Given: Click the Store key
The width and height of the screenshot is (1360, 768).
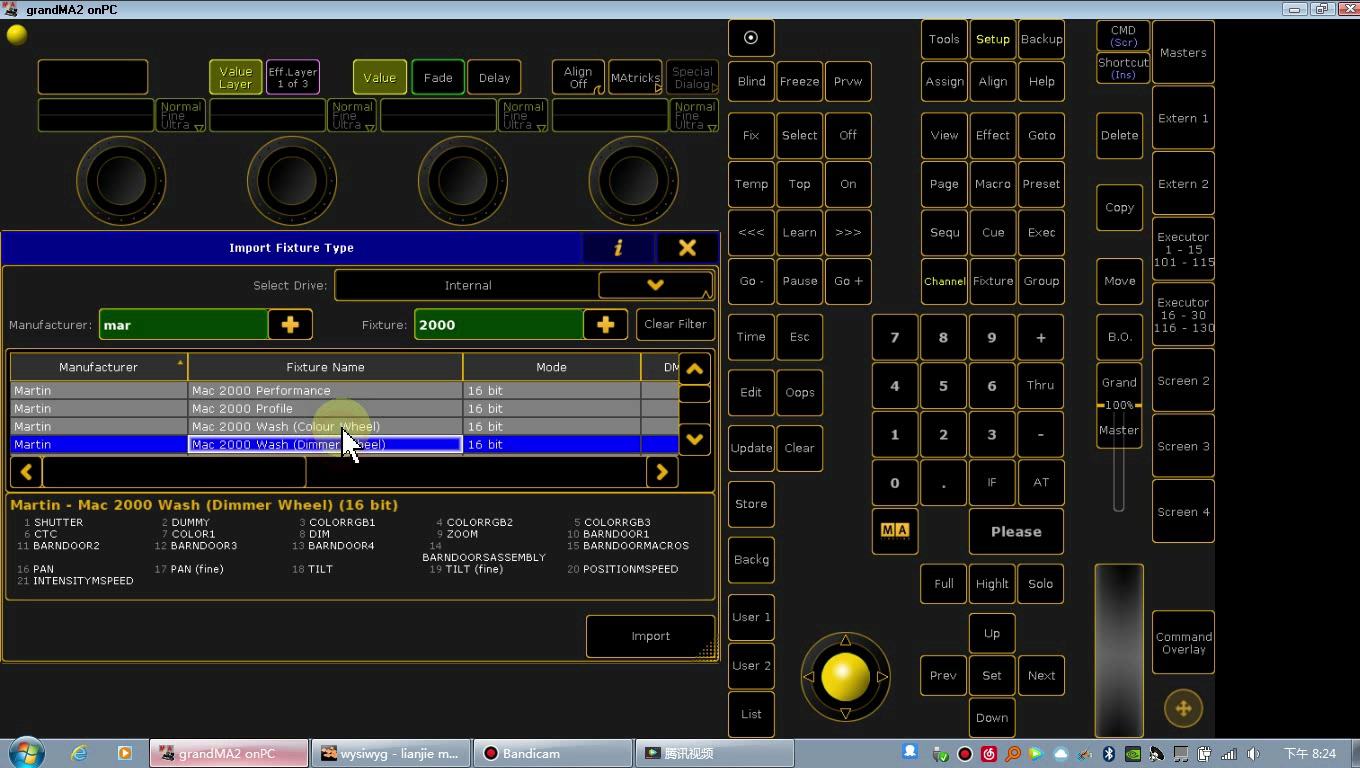Looking at the screenshot, I should (751, 504).
